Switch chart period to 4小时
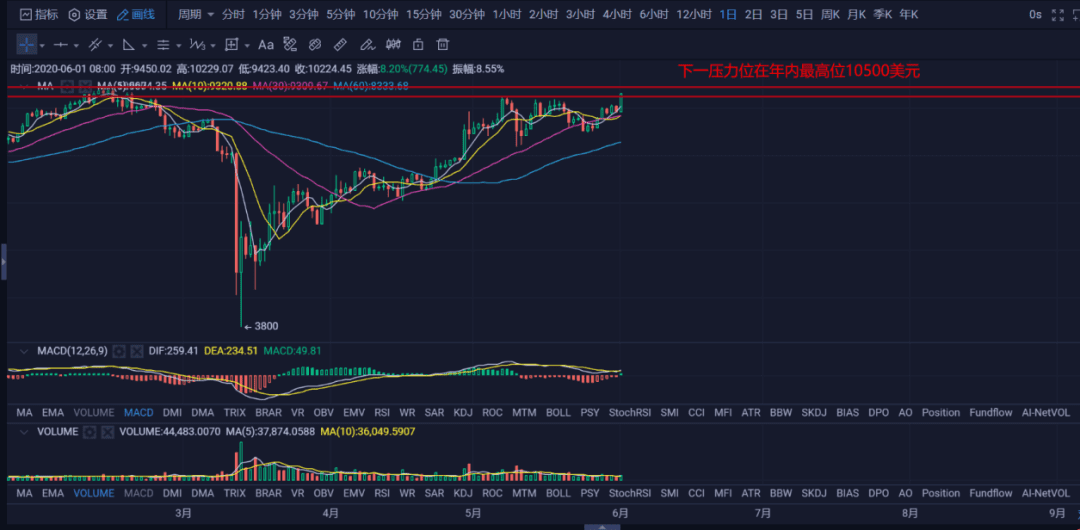This screenshot has height=530, width=1080. 616,14
